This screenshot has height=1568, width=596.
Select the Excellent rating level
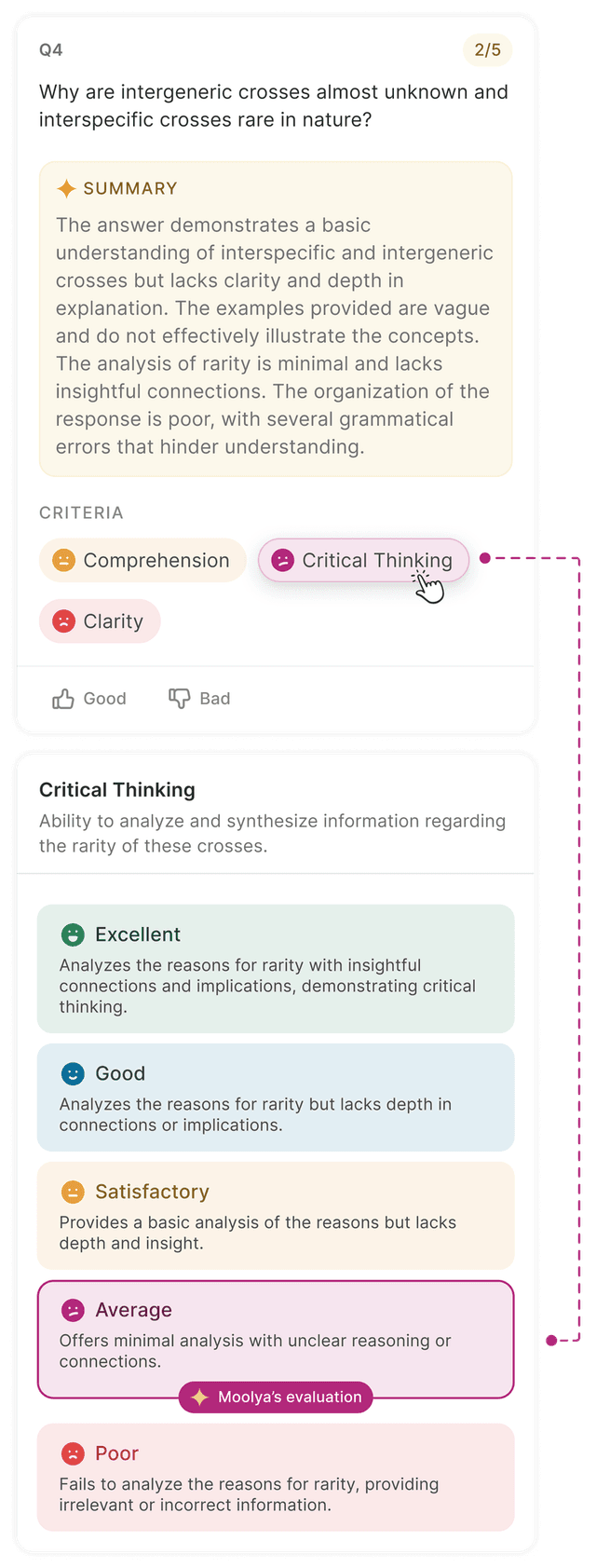coord(276,969)
